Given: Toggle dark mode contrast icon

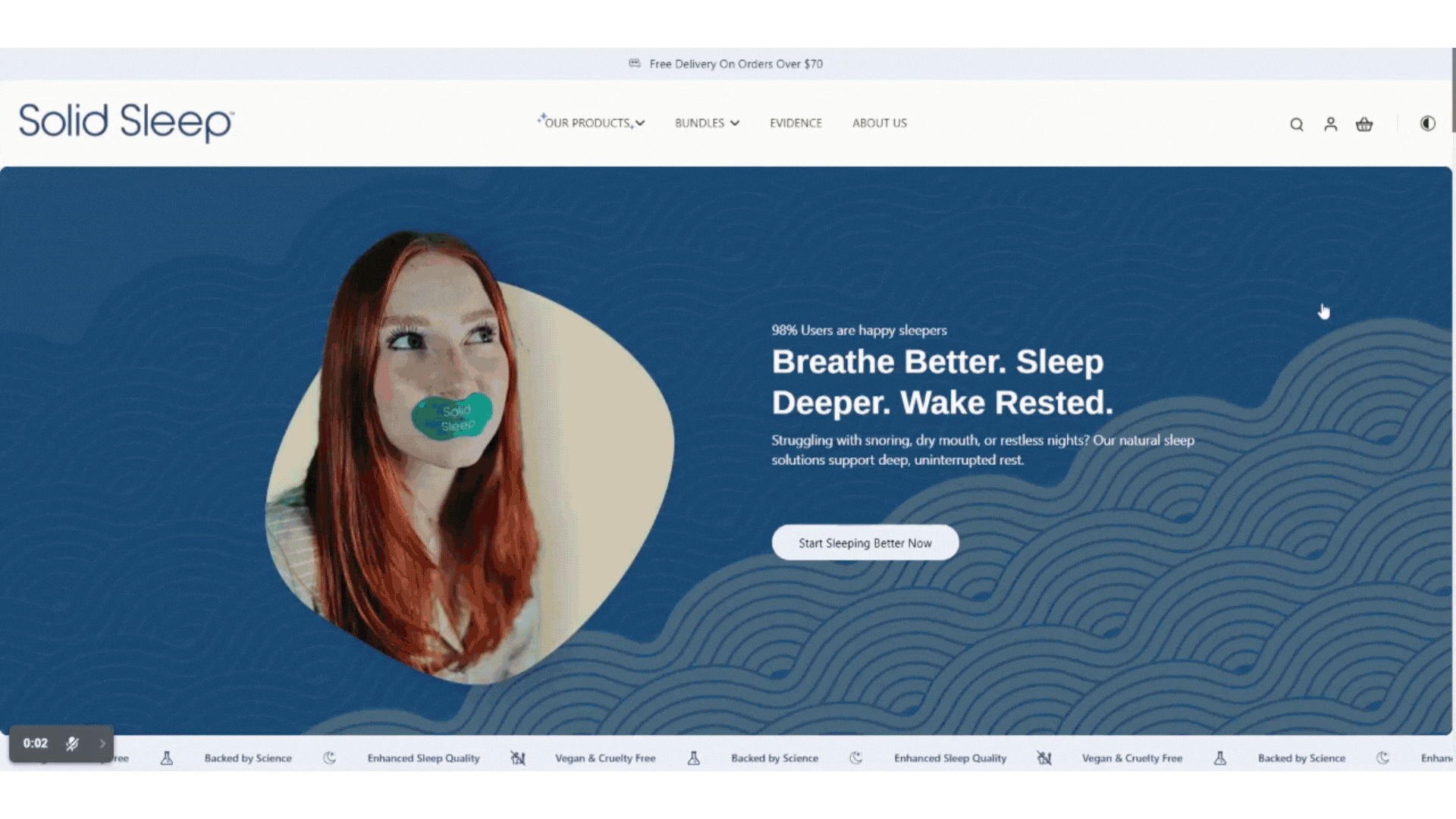Looking at the screenshot, I should point(1427,124).
